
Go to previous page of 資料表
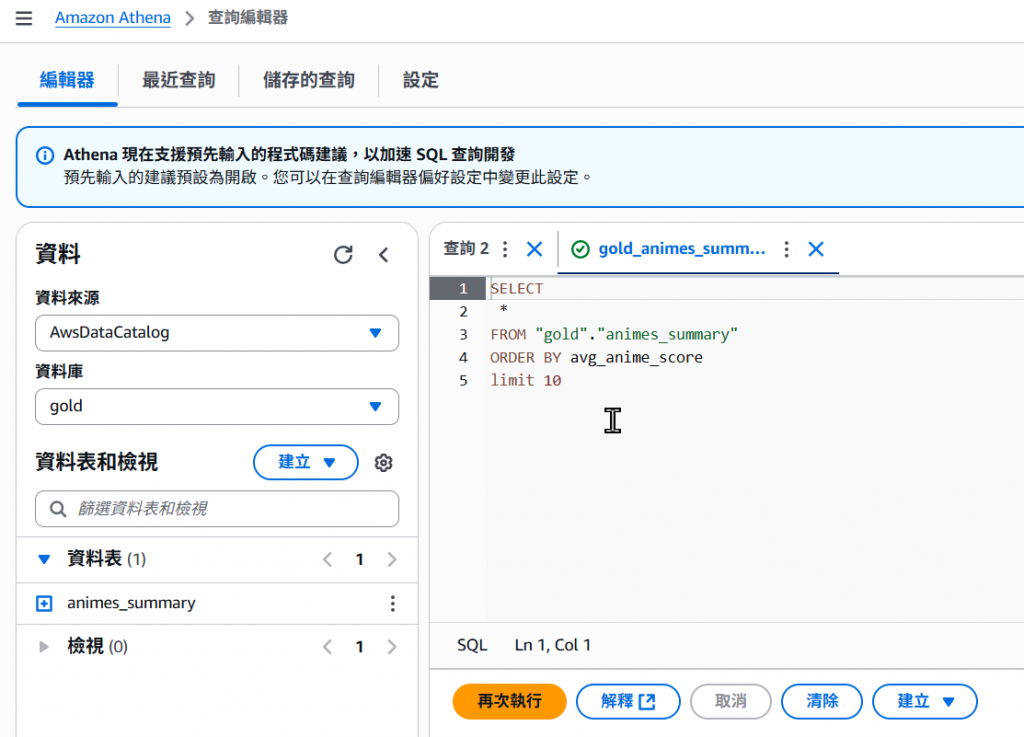coord(328,559)
